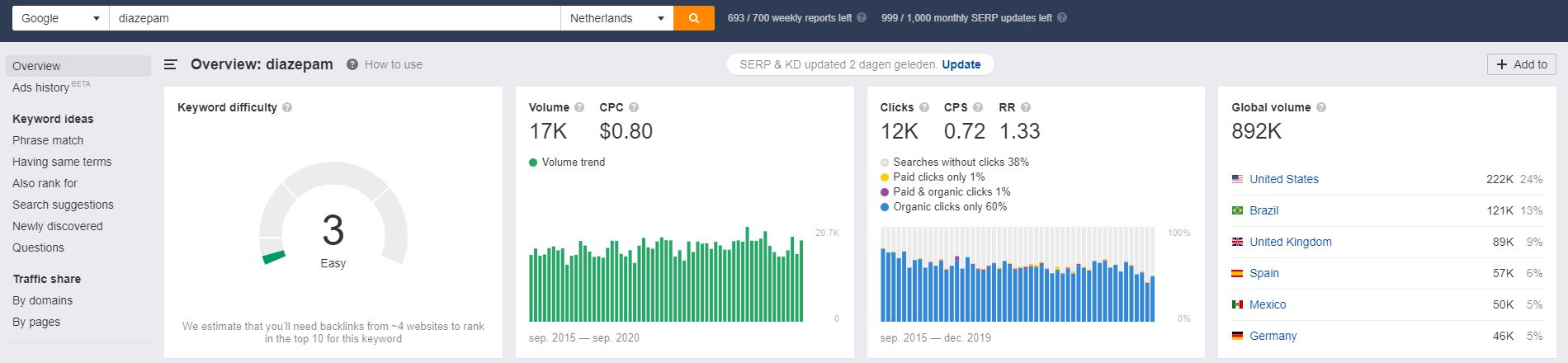
Task: Click help icon beside weekly reports left
Action: point(862,17)
